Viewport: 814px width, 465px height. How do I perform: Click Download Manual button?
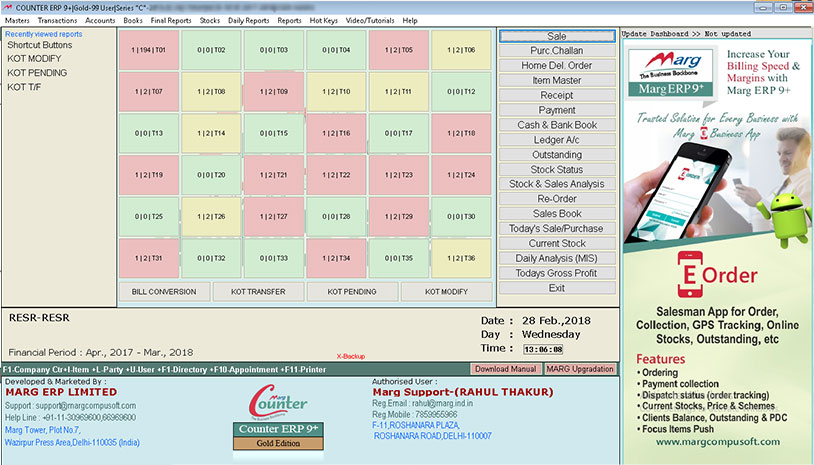(x=506, y=369)
